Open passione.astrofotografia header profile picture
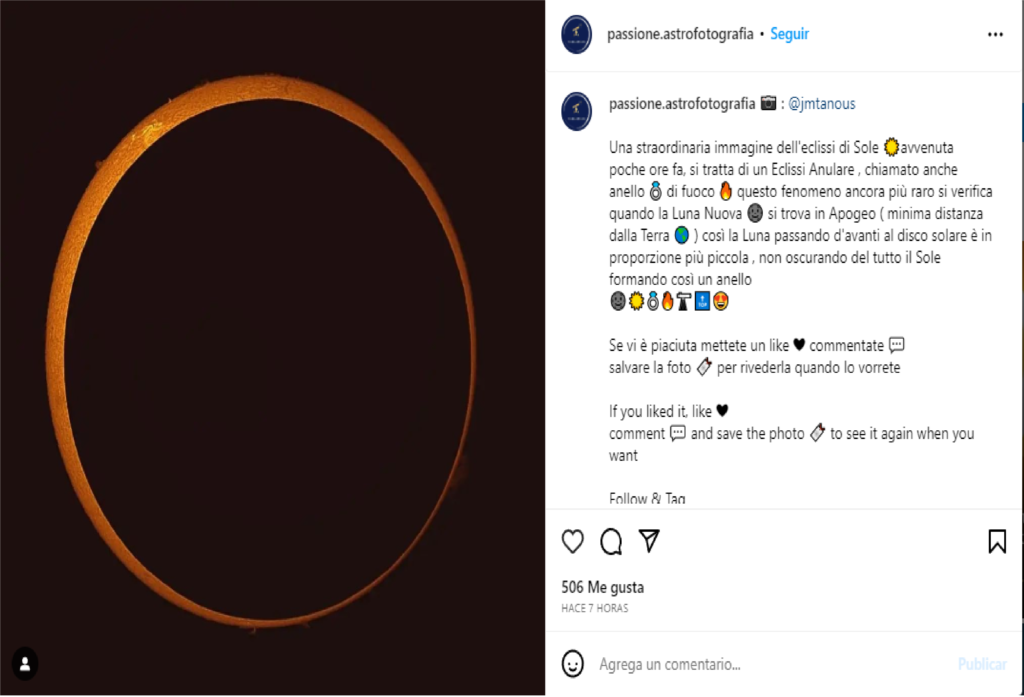Viewport: 1024px width, 697px height. (x=577, y=34)
